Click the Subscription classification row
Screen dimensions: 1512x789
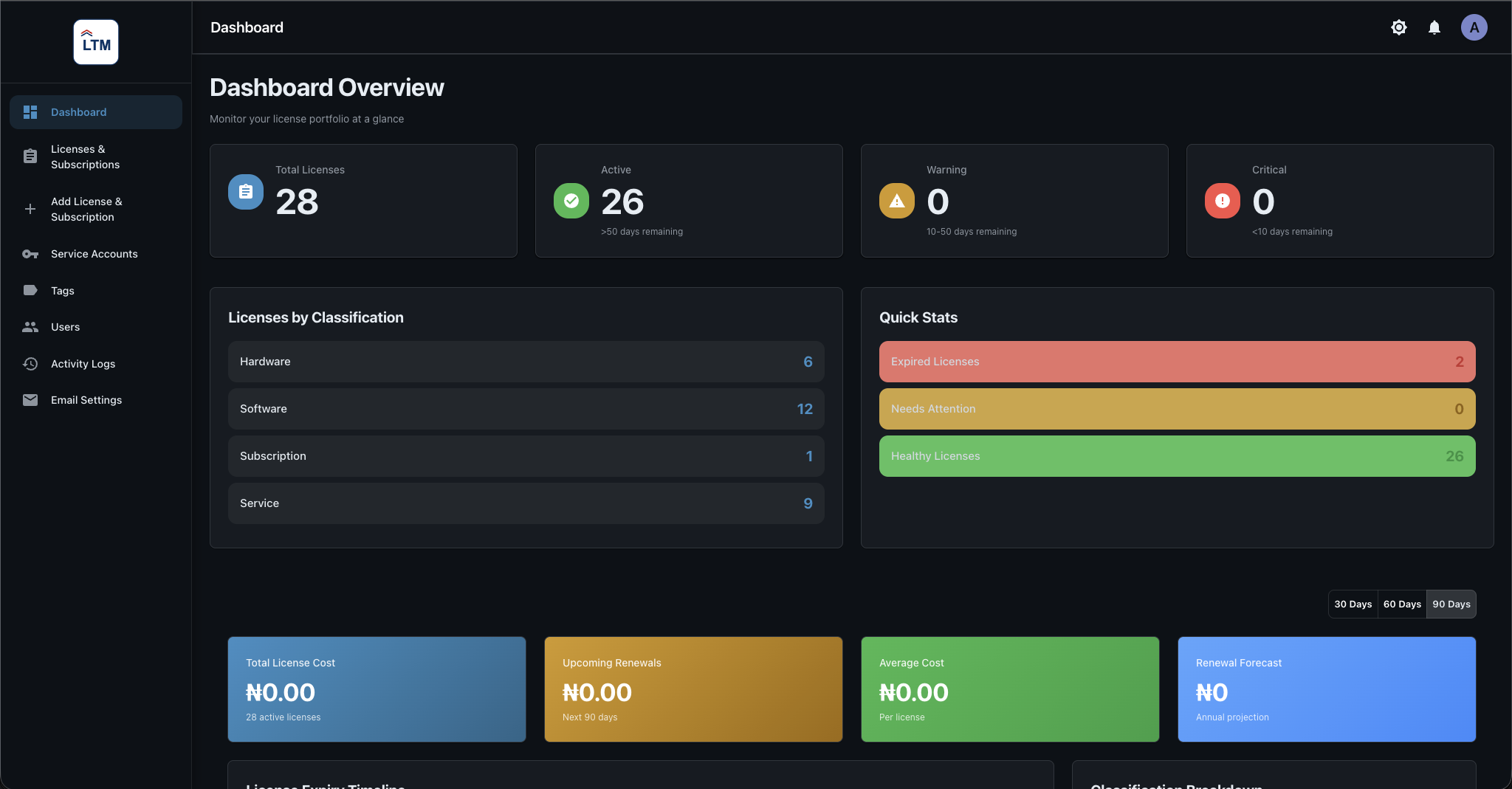coord(526,456)
